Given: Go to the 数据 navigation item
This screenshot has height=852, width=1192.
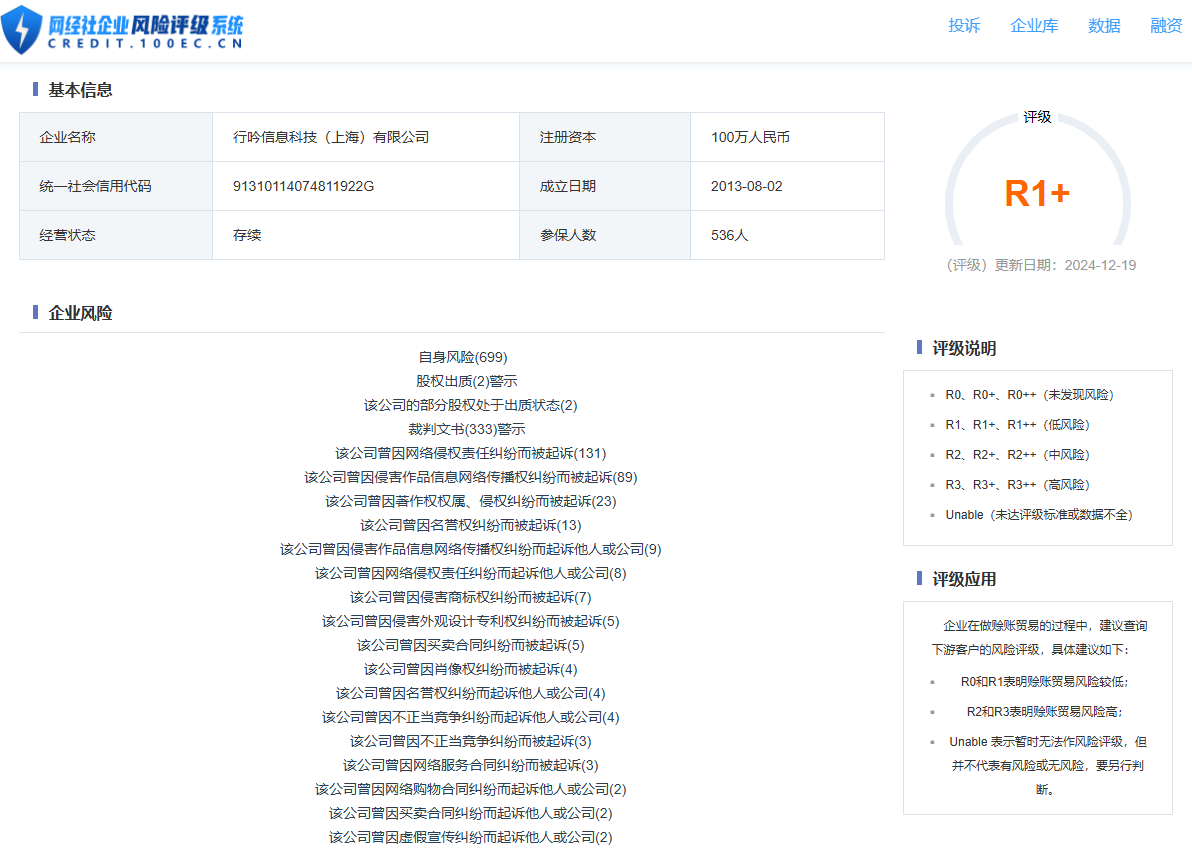Looking at the screenshot, I should (x=1104, y=26).
